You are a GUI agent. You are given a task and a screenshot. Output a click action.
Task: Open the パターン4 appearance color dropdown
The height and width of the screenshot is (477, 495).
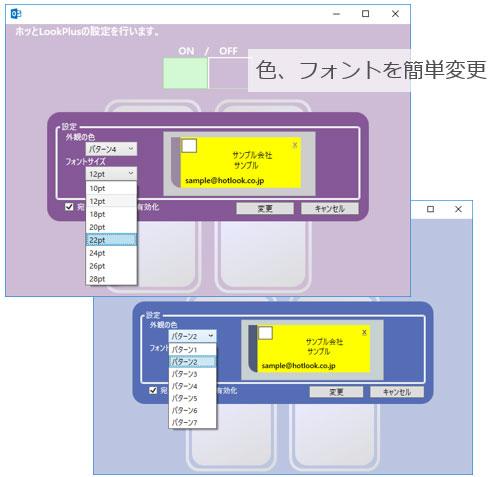(111, 149)
